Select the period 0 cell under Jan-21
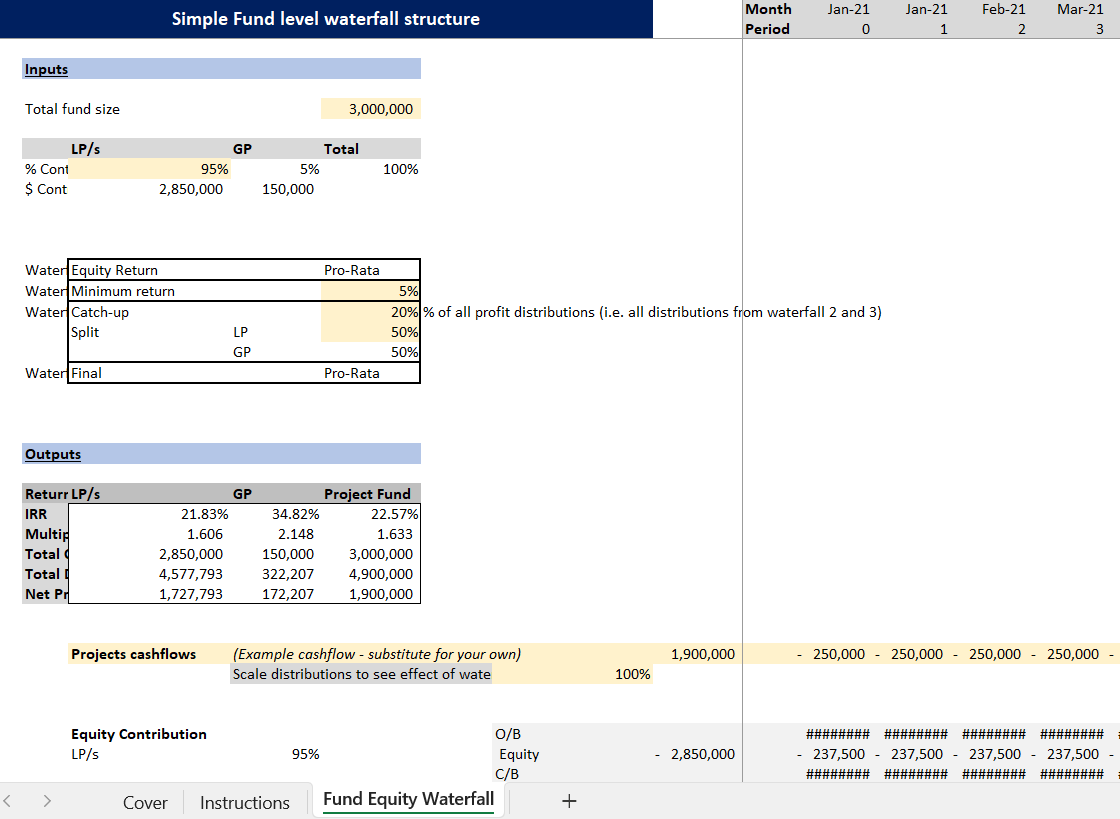This screenshot has width=1120, height=819. coord(866,29)
